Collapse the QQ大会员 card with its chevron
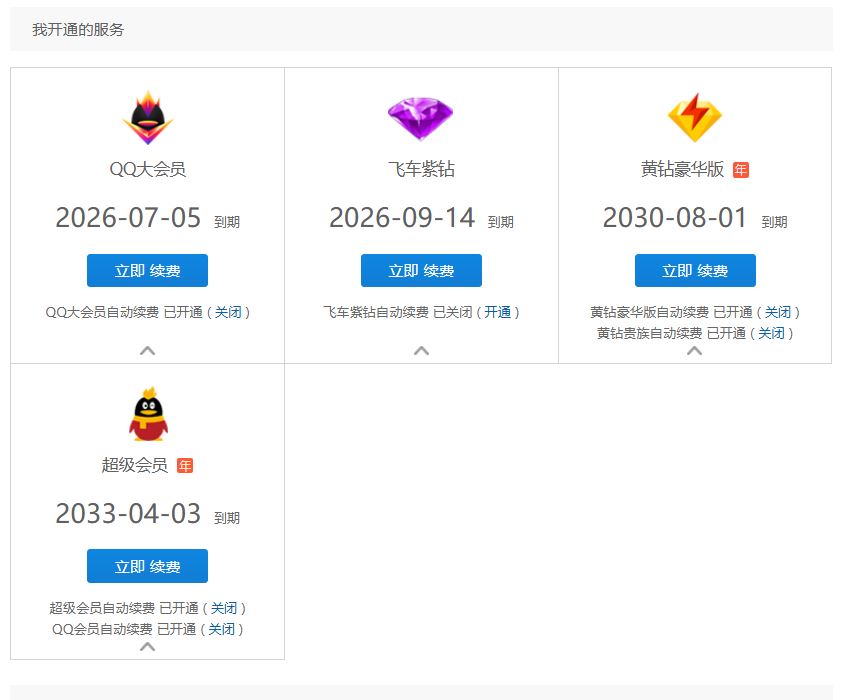 (147, 349)
